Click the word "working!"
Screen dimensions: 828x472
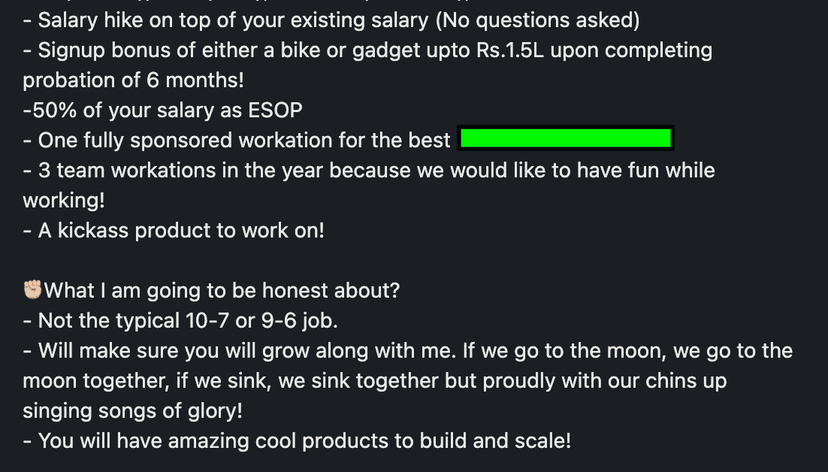pyautogui.click(x=63, y=200)
